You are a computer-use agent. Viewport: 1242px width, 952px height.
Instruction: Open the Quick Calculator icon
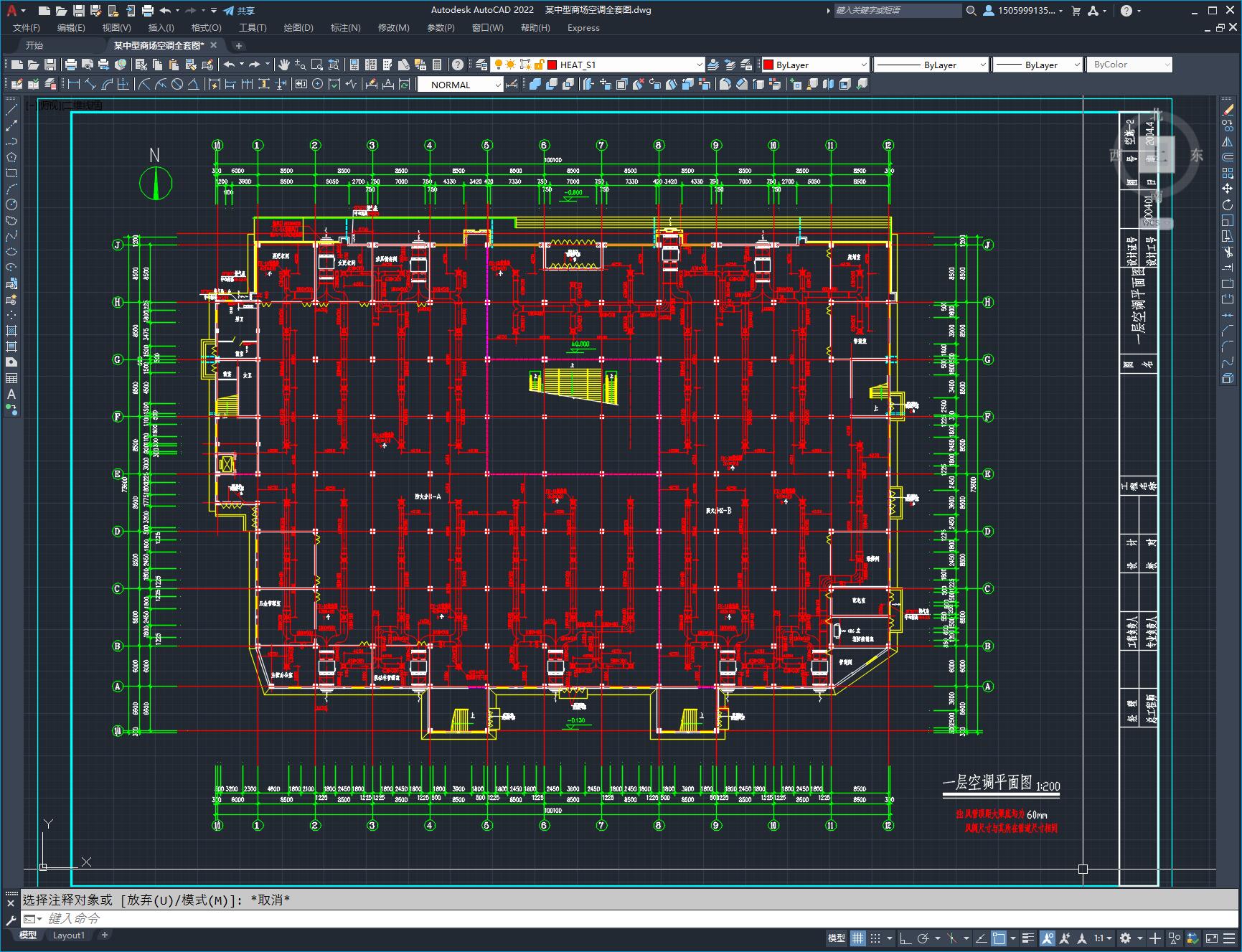pyautogui.click(x=437, y=65)
